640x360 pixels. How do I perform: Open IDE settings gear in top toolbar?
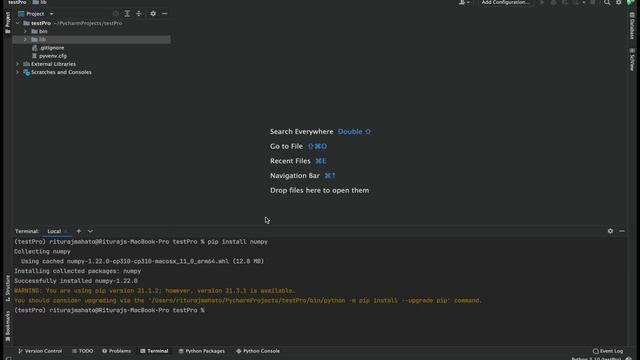[619, 2]
